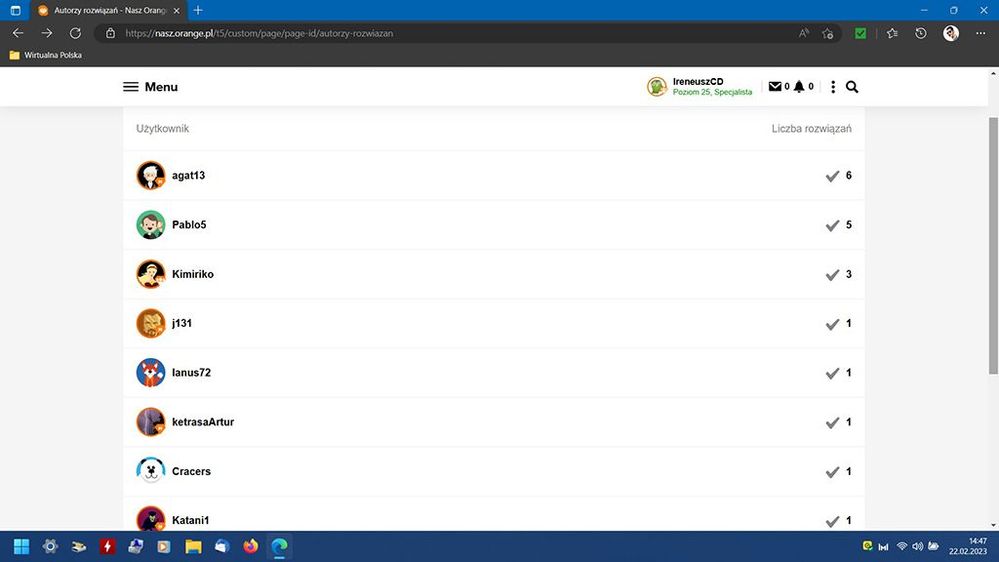This screenshot has width=999, height=562.
Task: Open the envelope messages icon
Action: coord(774,87)
